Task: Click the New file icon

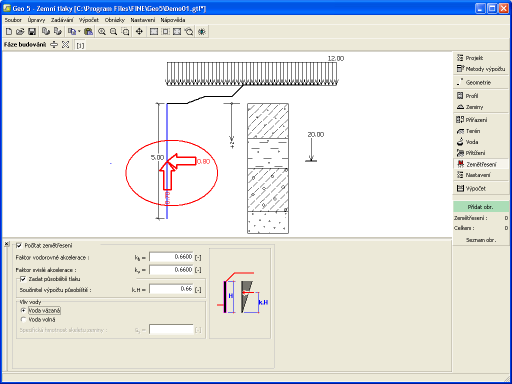Action: (9, 32)
